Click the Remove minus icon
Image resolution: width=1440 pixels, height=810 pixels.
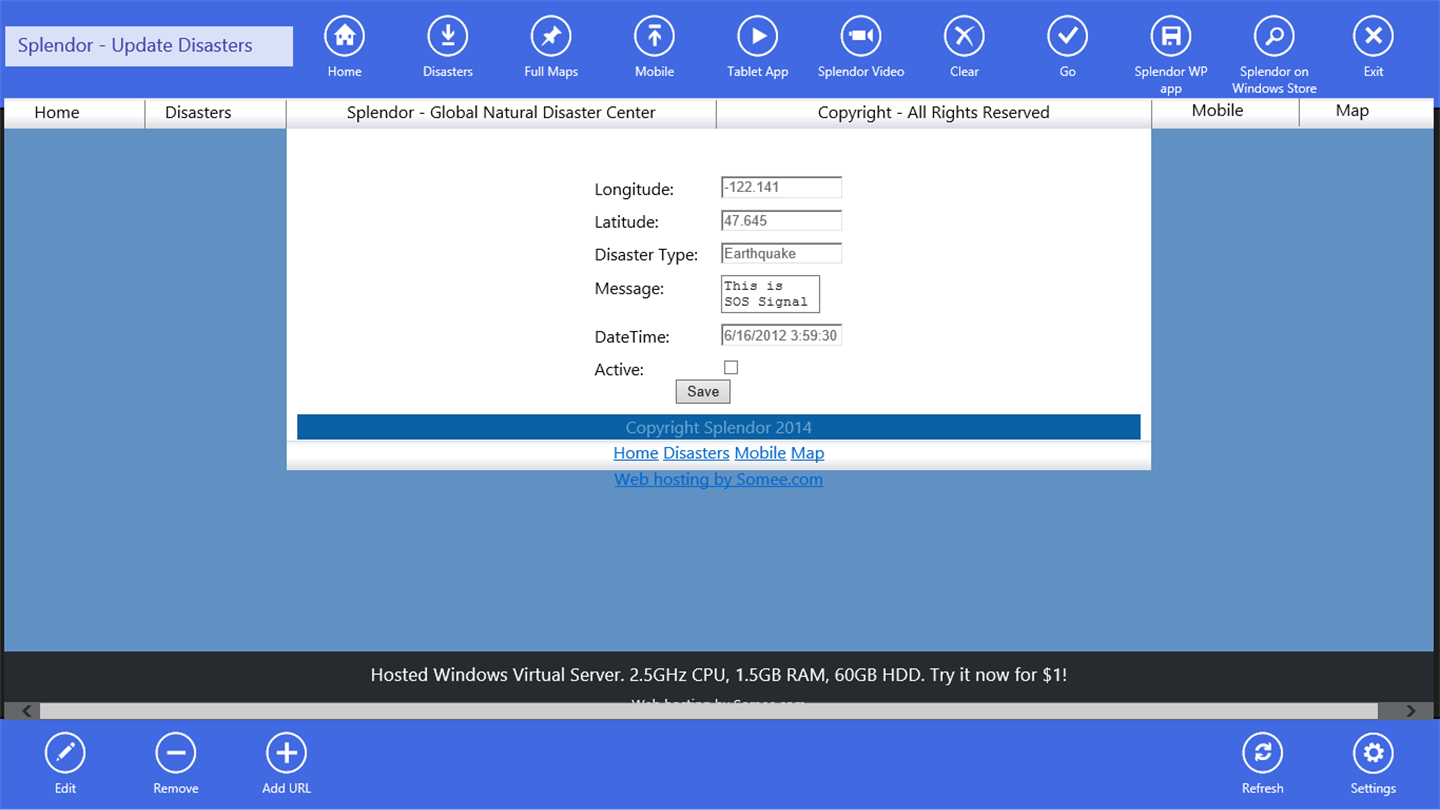coord(176,753)
